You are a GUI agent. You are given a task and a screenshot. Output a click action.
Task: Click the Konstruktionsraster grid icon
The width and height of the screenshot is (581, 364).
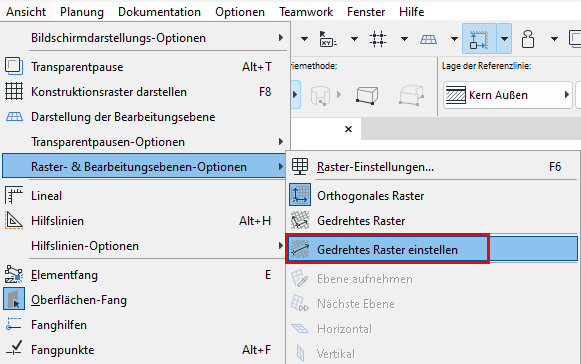tap(14, 92)
